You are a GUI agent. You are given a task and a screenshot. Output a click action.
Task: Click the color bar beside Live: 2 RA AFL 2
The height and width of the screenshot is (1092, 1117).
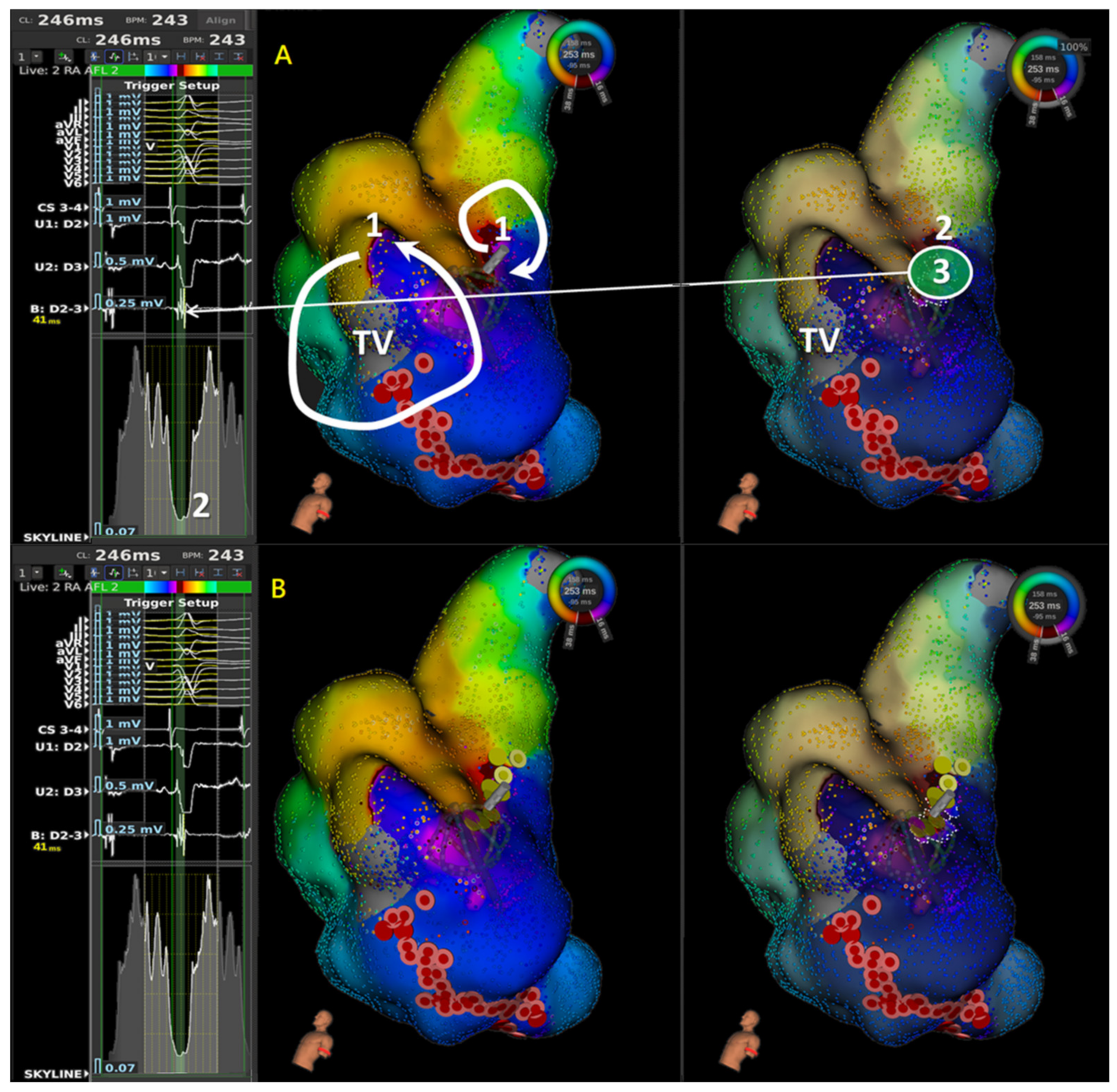181,70
